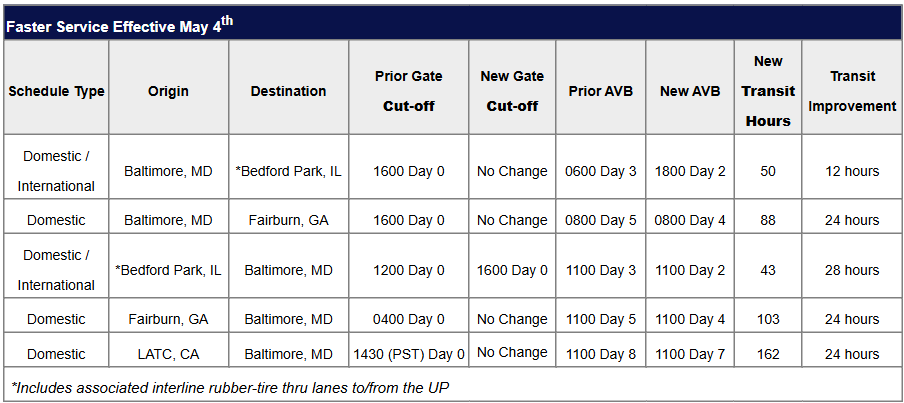Click the Transit Improvement column header
This screenshot has height=403, width=904.
[x=852, y=91]
